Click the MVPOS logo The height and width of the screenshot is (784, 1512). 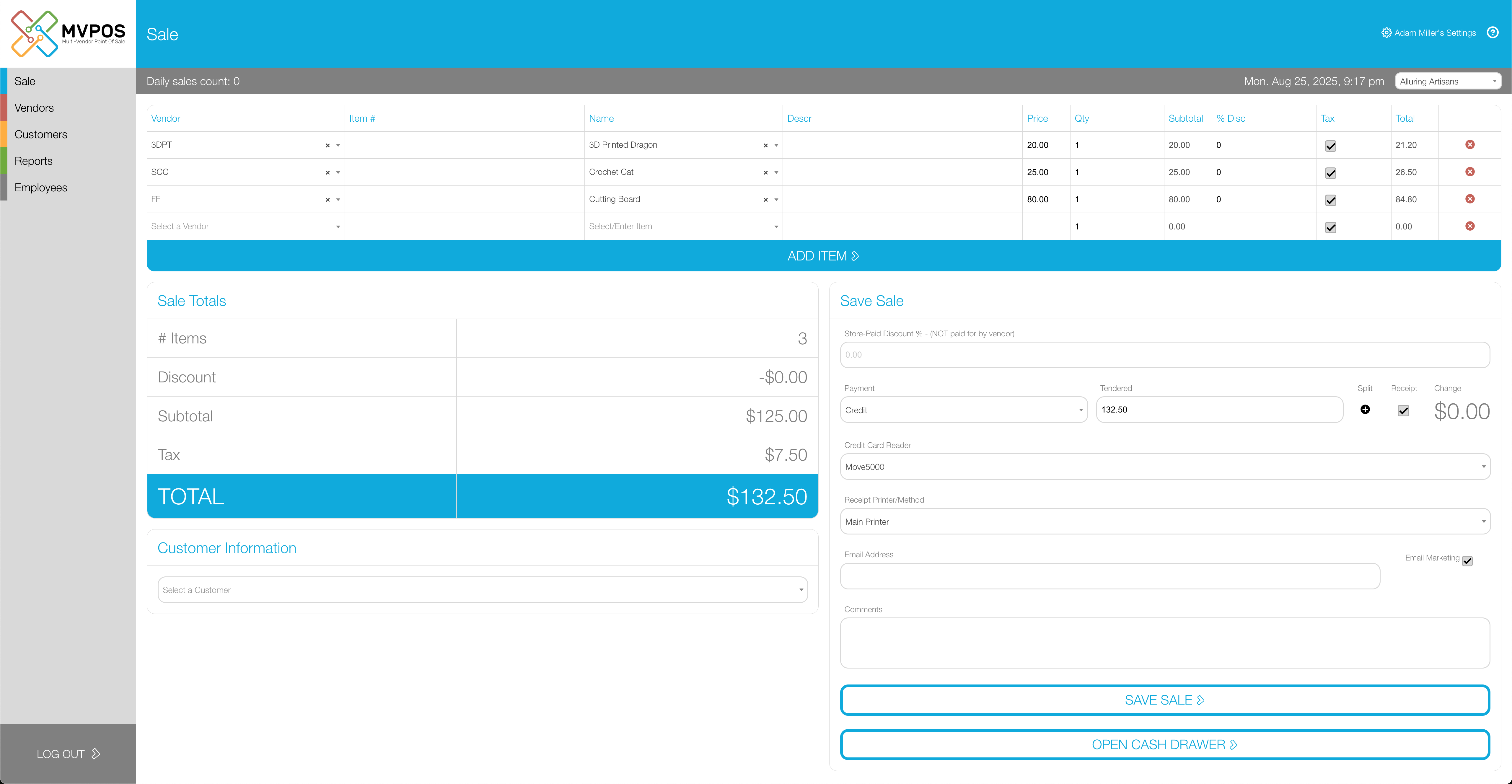click(68, 33)
